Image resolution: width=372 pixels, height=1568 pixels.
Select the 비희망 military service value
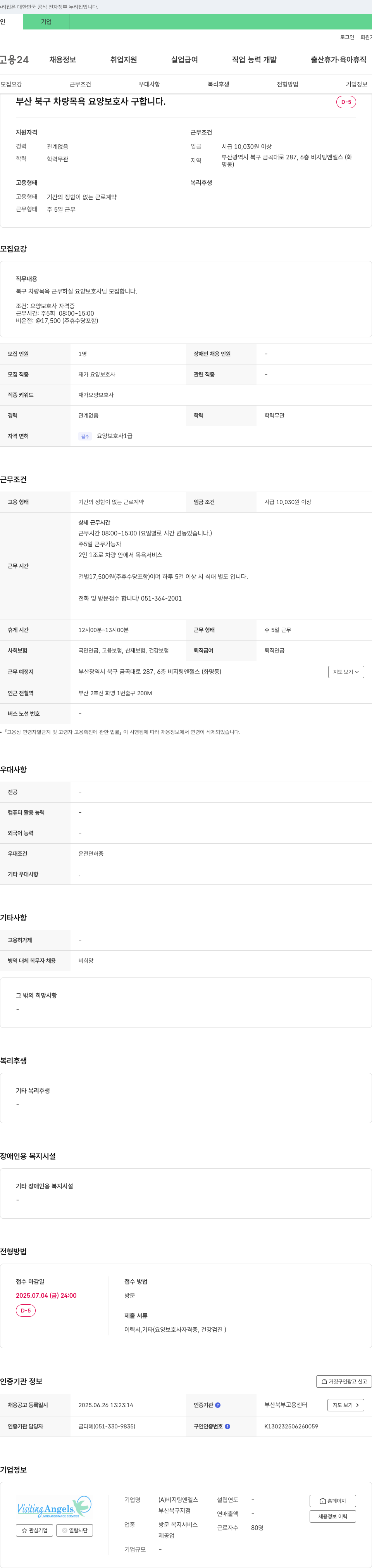pyautogui.click(x=86, y=961)
